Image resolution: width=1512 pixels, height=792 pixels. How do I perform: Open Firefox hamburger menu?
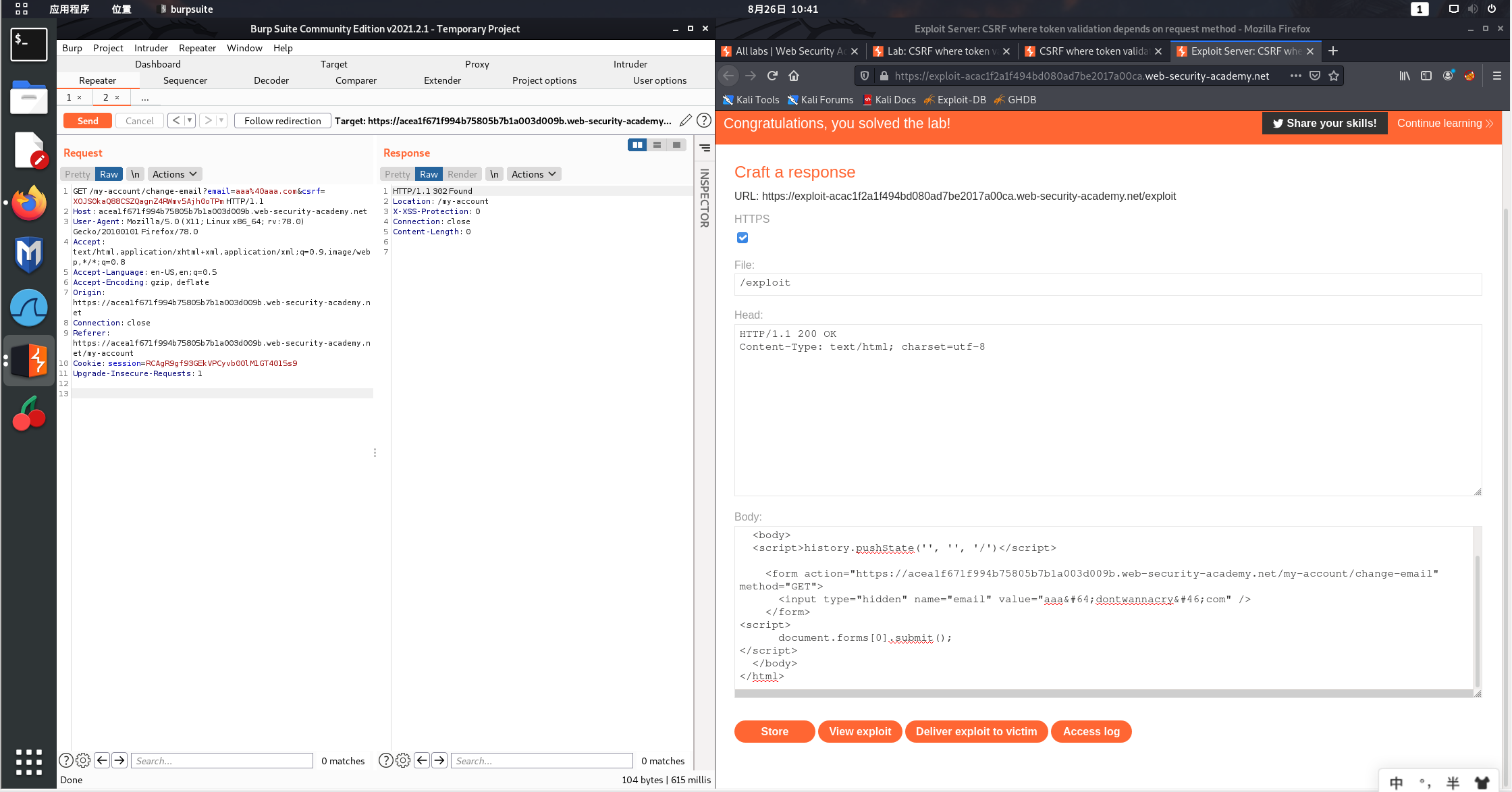coord(1496,76)
